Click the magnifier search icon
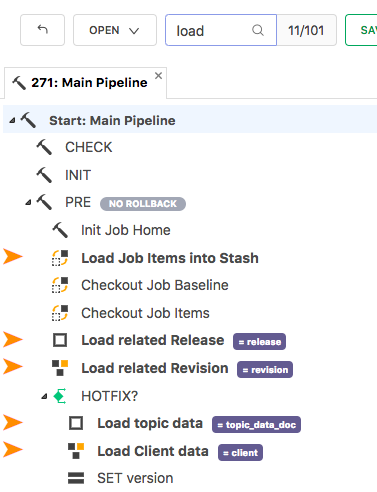 coord(258,30)
